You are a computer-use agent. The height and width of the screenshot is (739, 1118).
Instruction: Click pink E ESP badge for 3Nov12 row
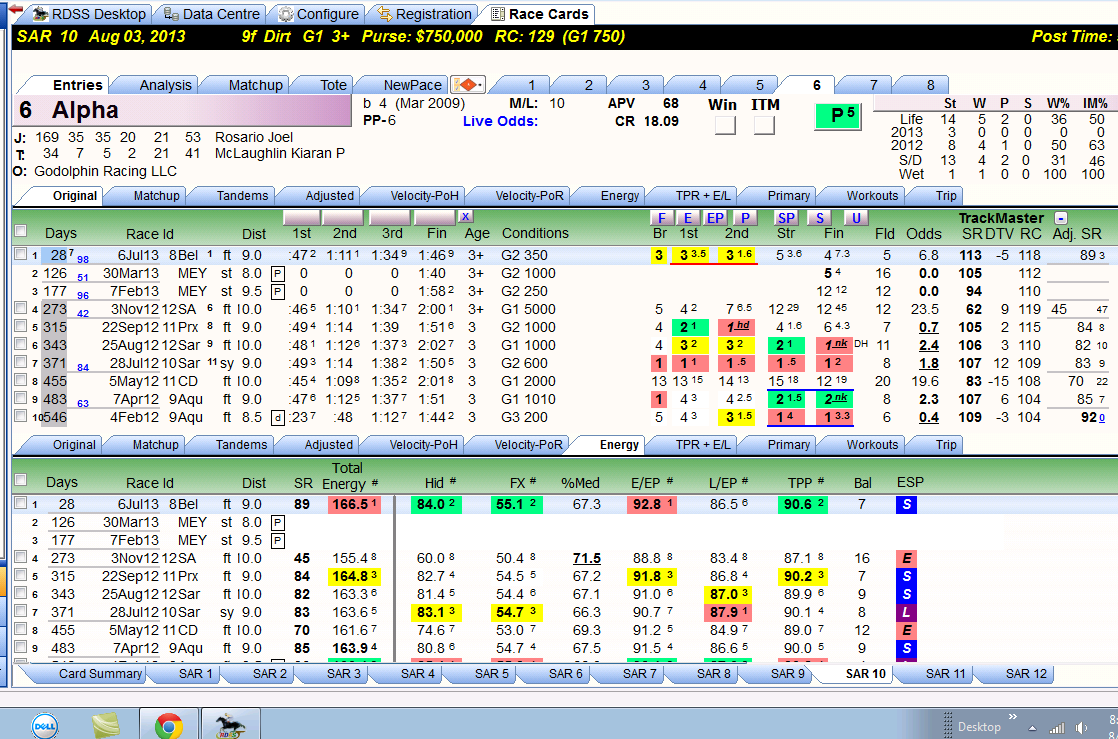click(906, 558)
